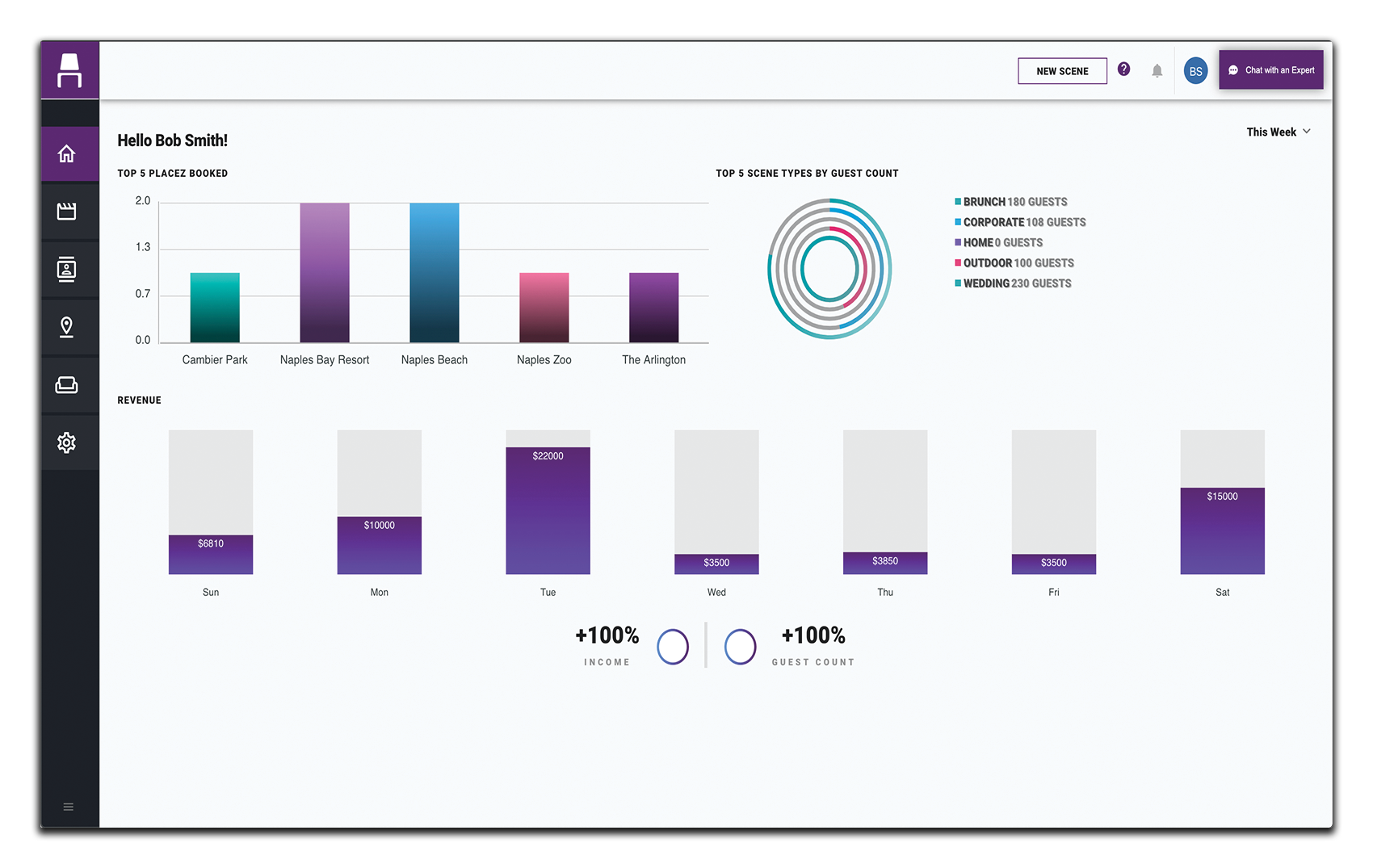Click Top 5 Scene Types title
Screen dimensions: 1373x868
point(807,174)
